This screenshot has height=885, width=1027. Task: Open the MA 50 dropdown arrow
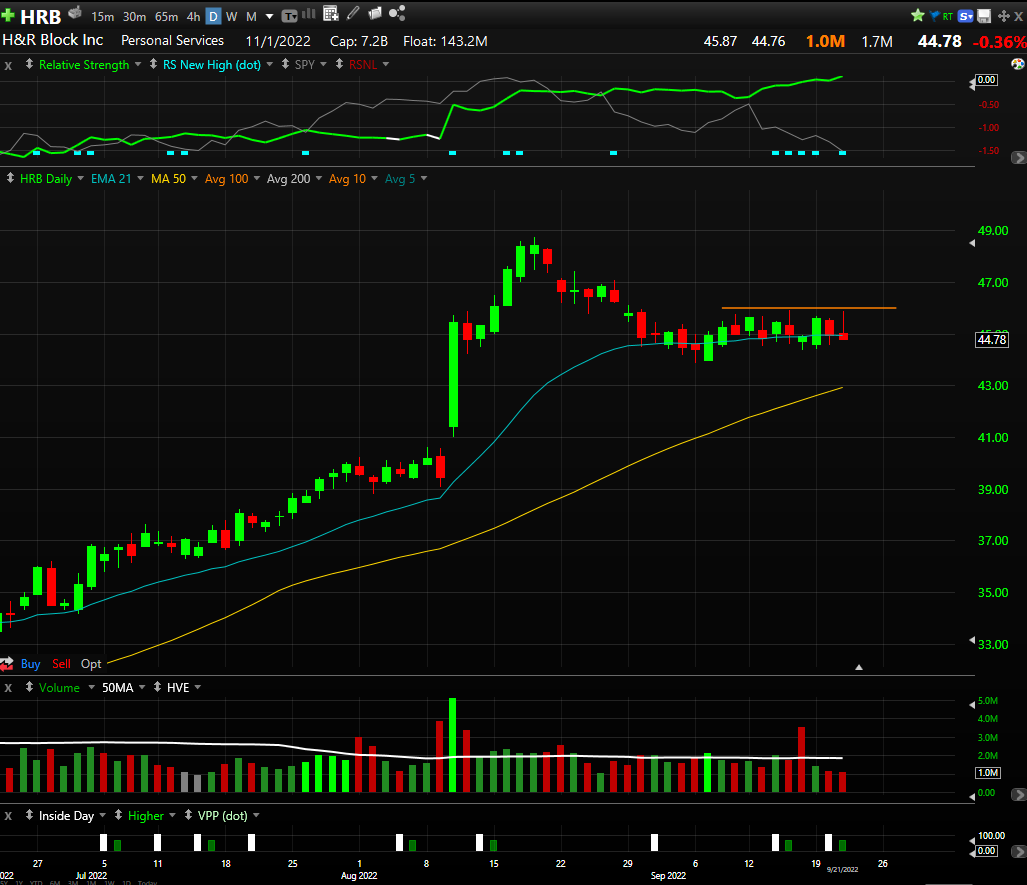point(194,178)
